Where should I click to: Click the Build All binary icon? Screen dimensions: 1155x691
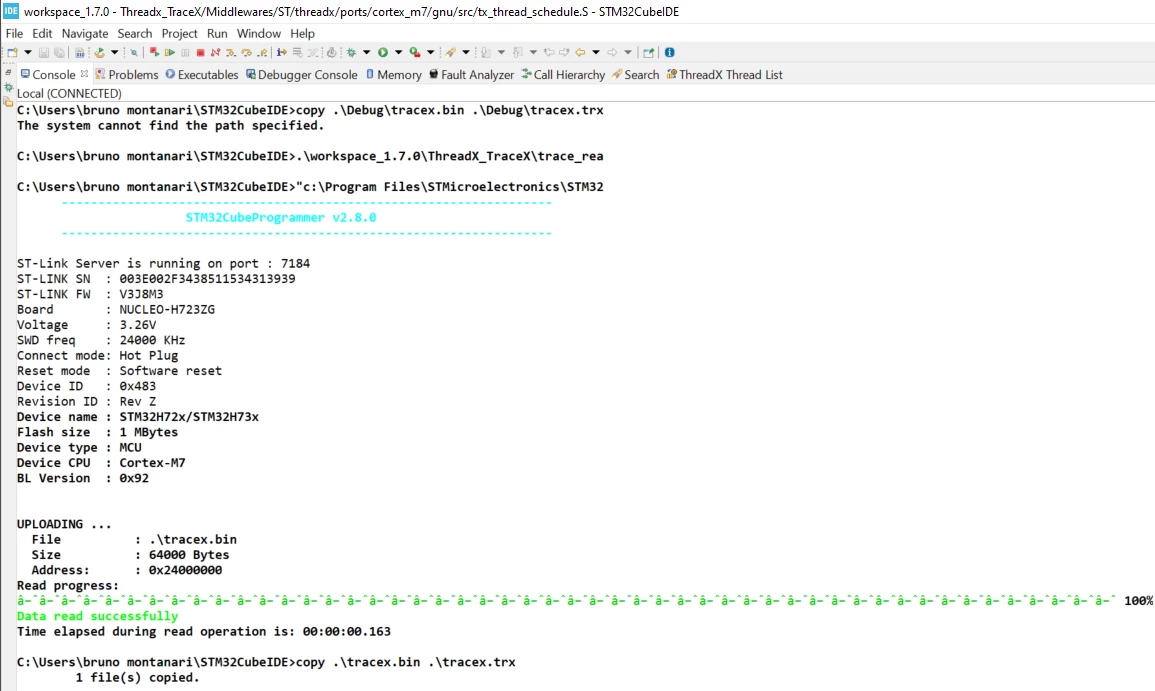80,52
